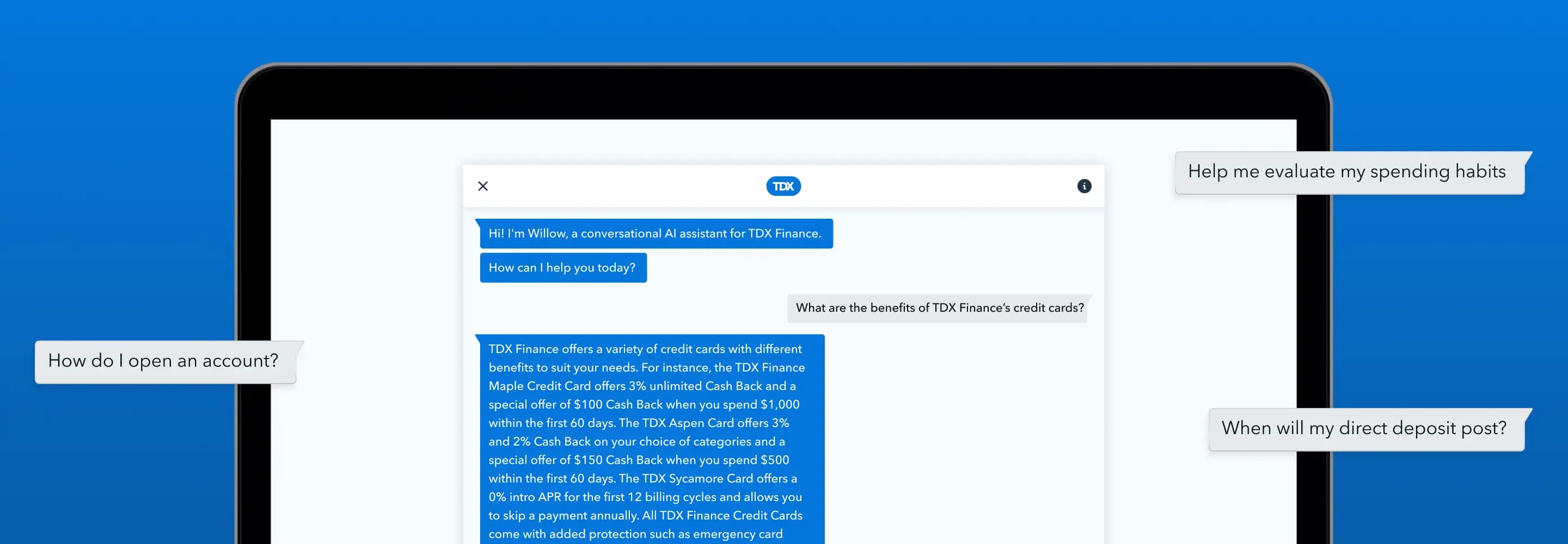Image resolution: width=1568 pixels, height=544 pixels.
Task: Click "conversational AI assistant" in the greeting
Action: [654, 234]
